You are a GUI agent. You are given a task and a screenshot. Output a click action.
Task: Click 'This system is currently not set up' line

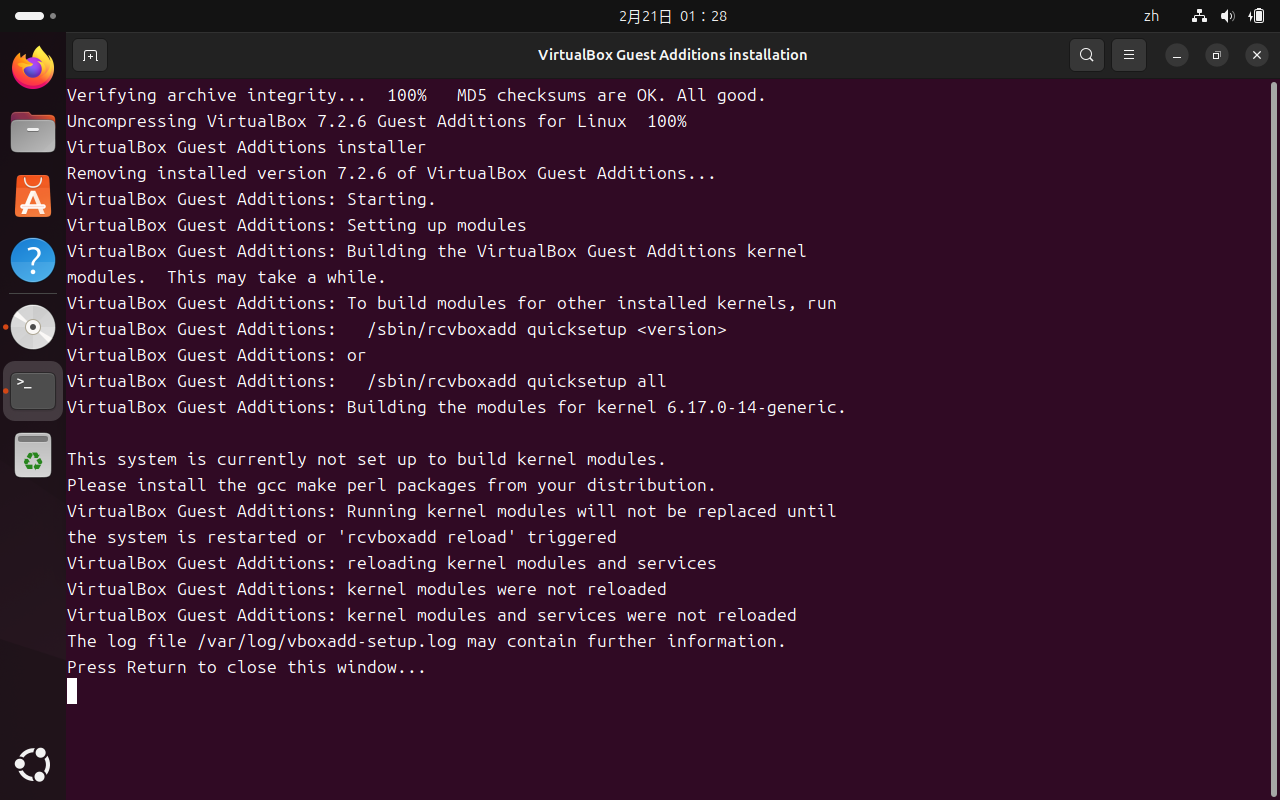[367, 460]
